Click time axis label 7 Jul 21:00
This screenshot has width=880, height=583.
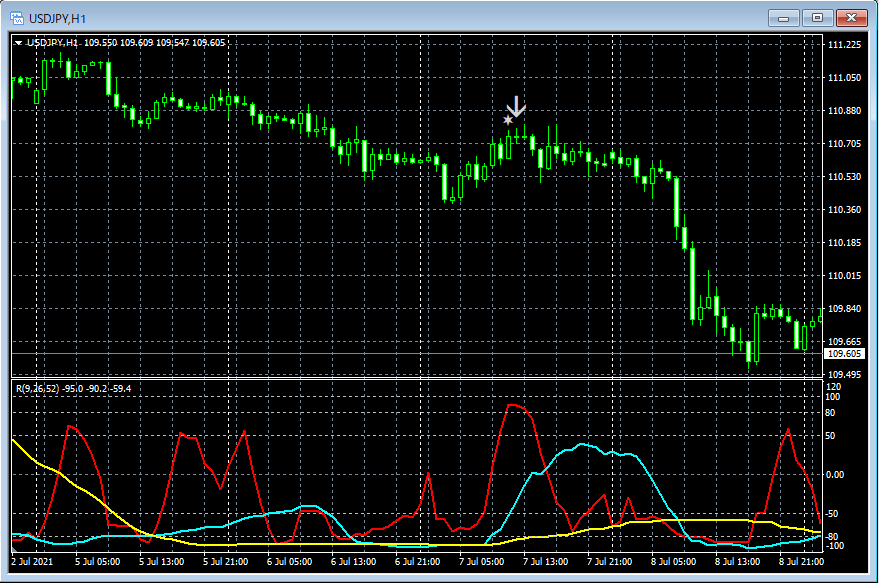pos(609,562)
